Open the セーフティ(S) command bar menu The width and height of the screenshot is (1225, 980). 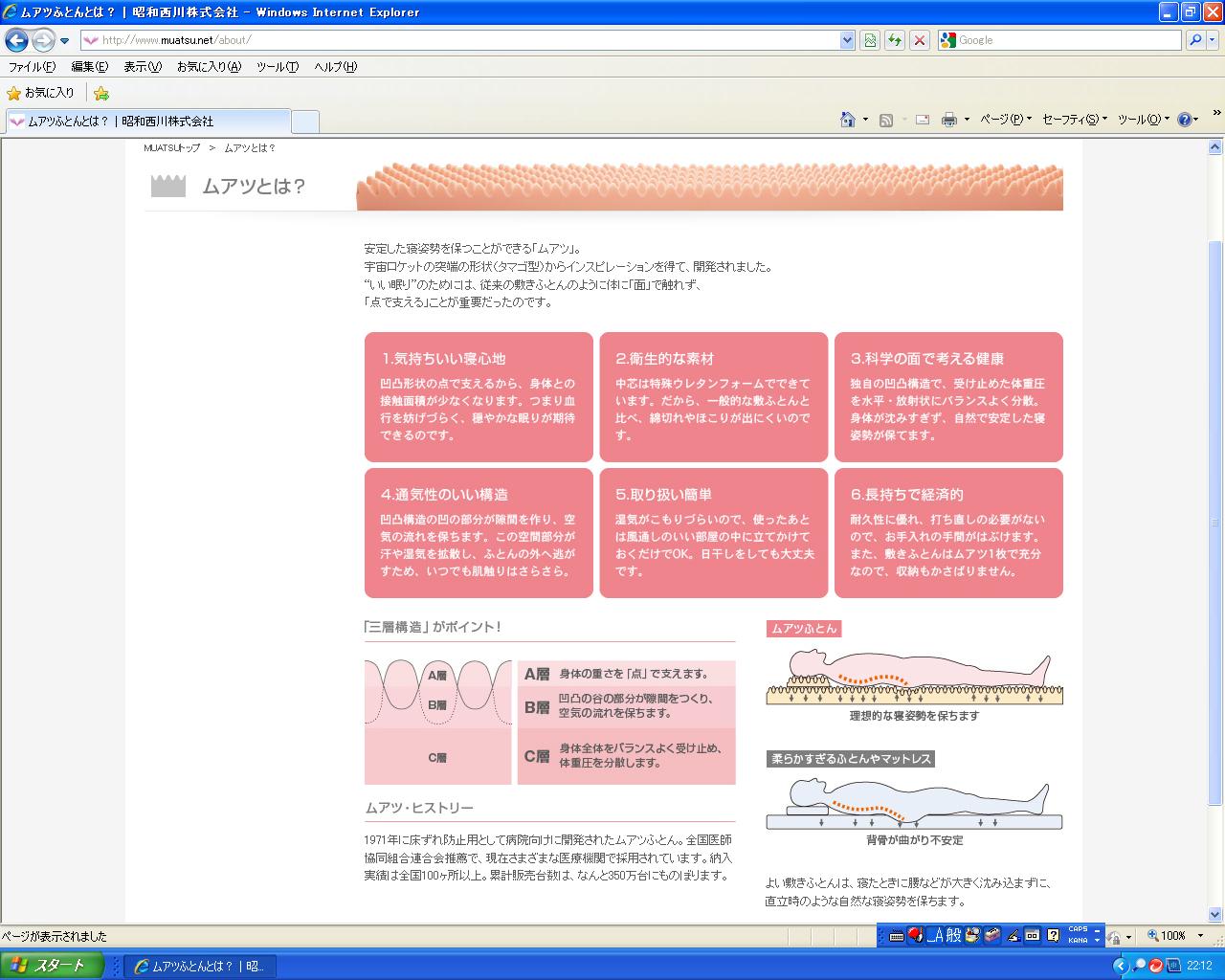coord(1074,120)
